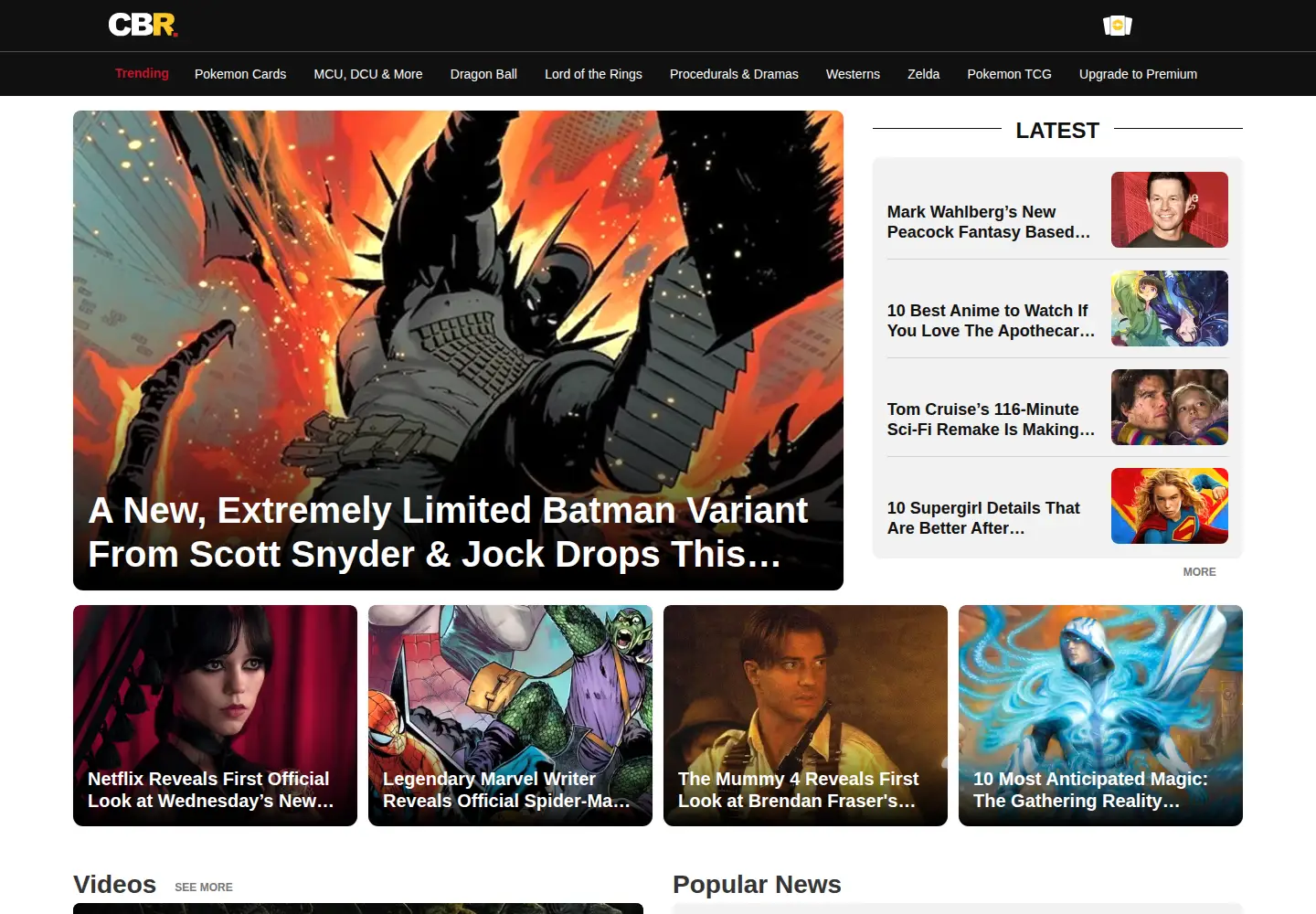This screenshot has height=914, width=1316.
Task: Click the Supergirl thumbnail image
Action: (1170, 505)
